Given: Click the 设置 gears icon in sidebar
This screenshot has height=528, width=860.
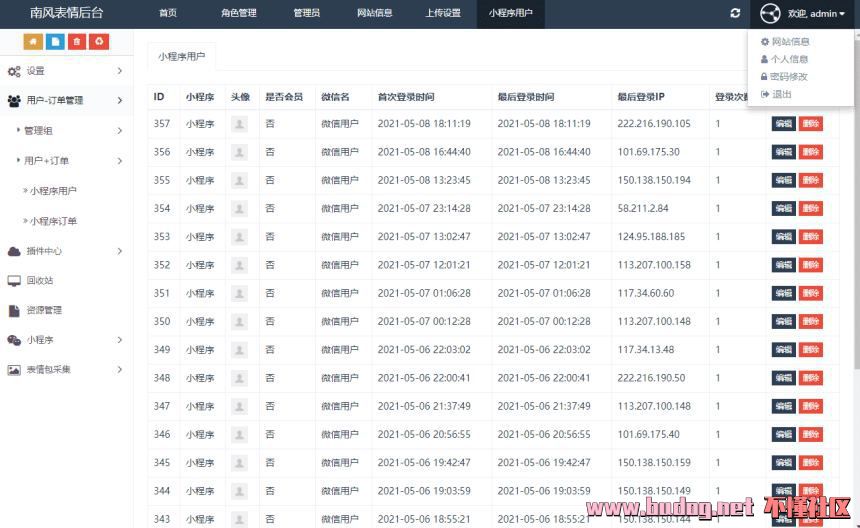Looking at the screenshot, I should coord(14,71).
